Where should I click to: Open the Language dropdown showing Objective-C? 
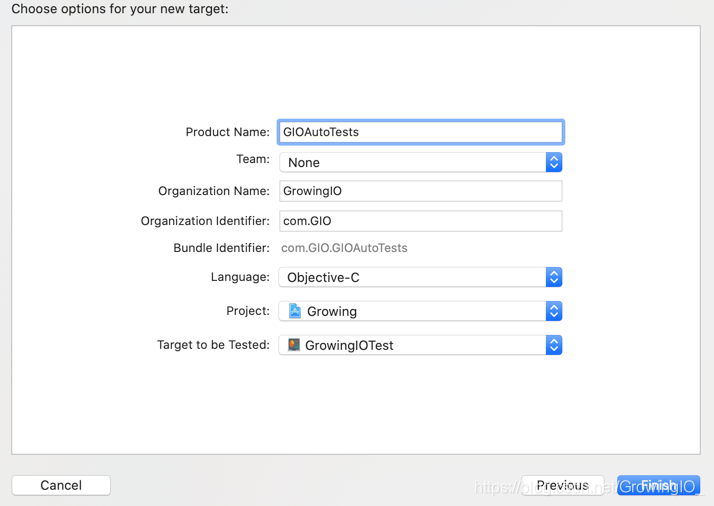420,277
